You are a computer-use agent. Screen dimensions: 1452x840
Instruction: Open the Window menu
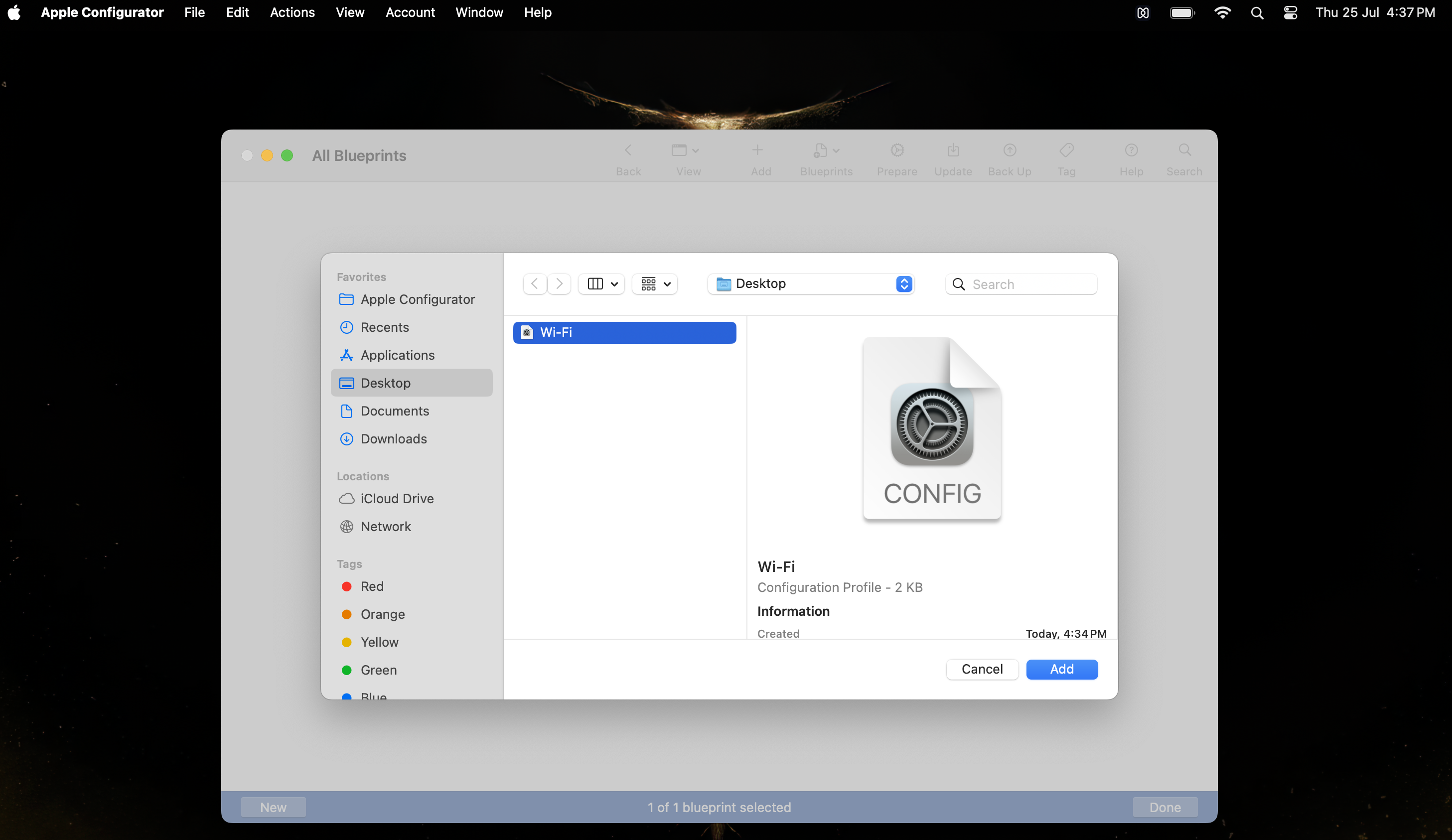pyautogui.click(x=479, y=12)
